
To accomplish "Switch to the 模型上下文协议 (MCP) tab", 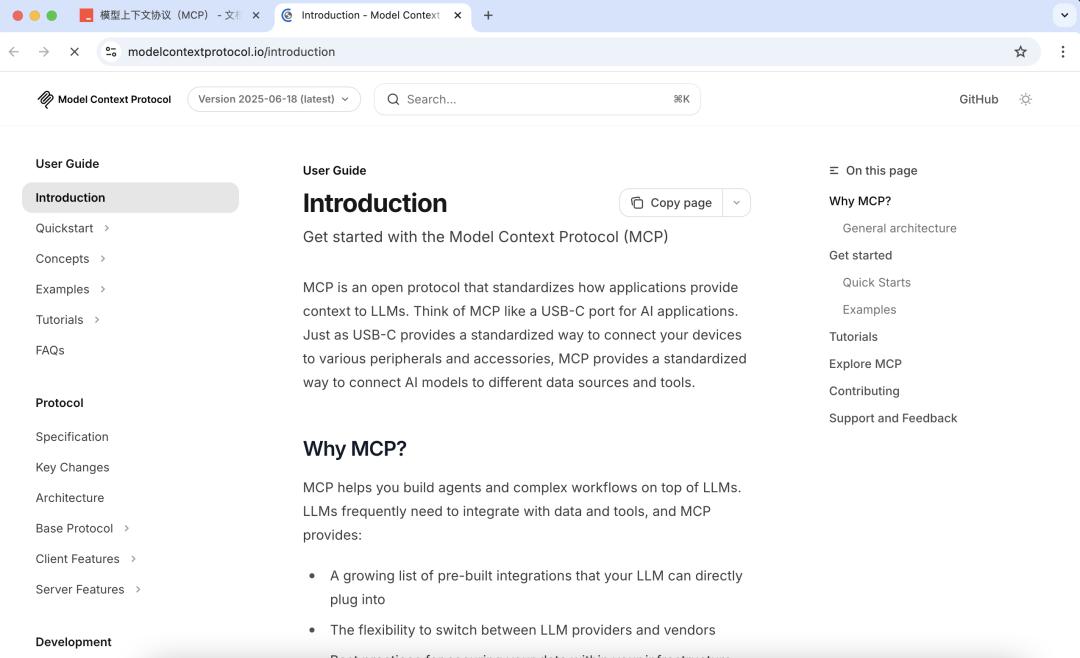I will click(x=169, y=15).
